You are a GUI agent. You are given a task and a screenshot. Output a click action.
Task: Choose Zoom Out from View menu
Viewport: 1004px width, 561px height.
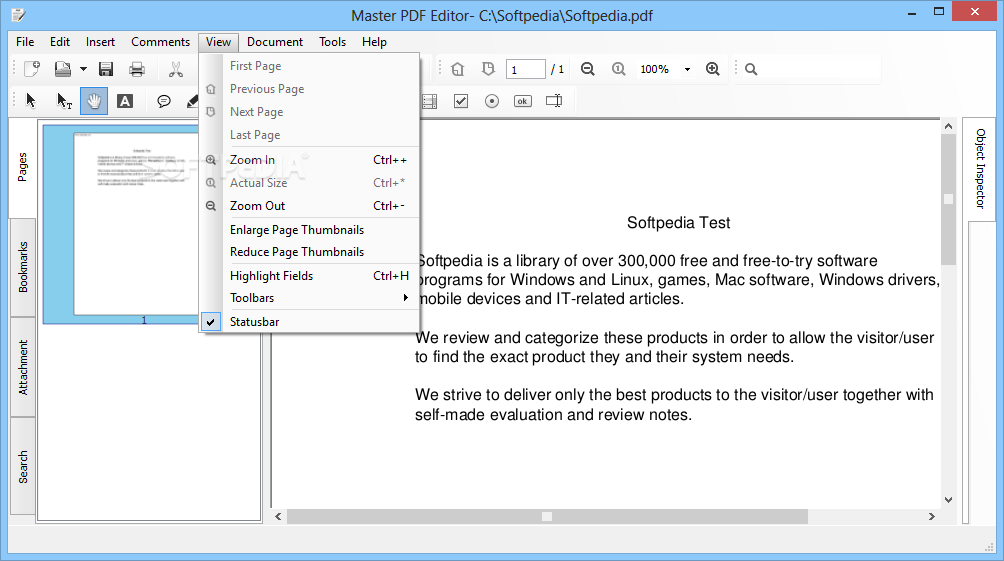[310, 206]
